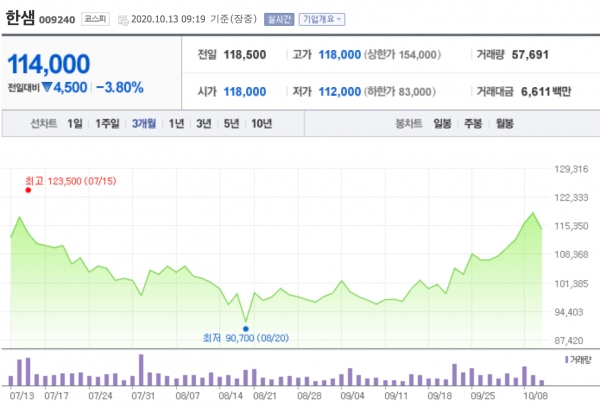Click the 봉차트 label

[409, 124]
